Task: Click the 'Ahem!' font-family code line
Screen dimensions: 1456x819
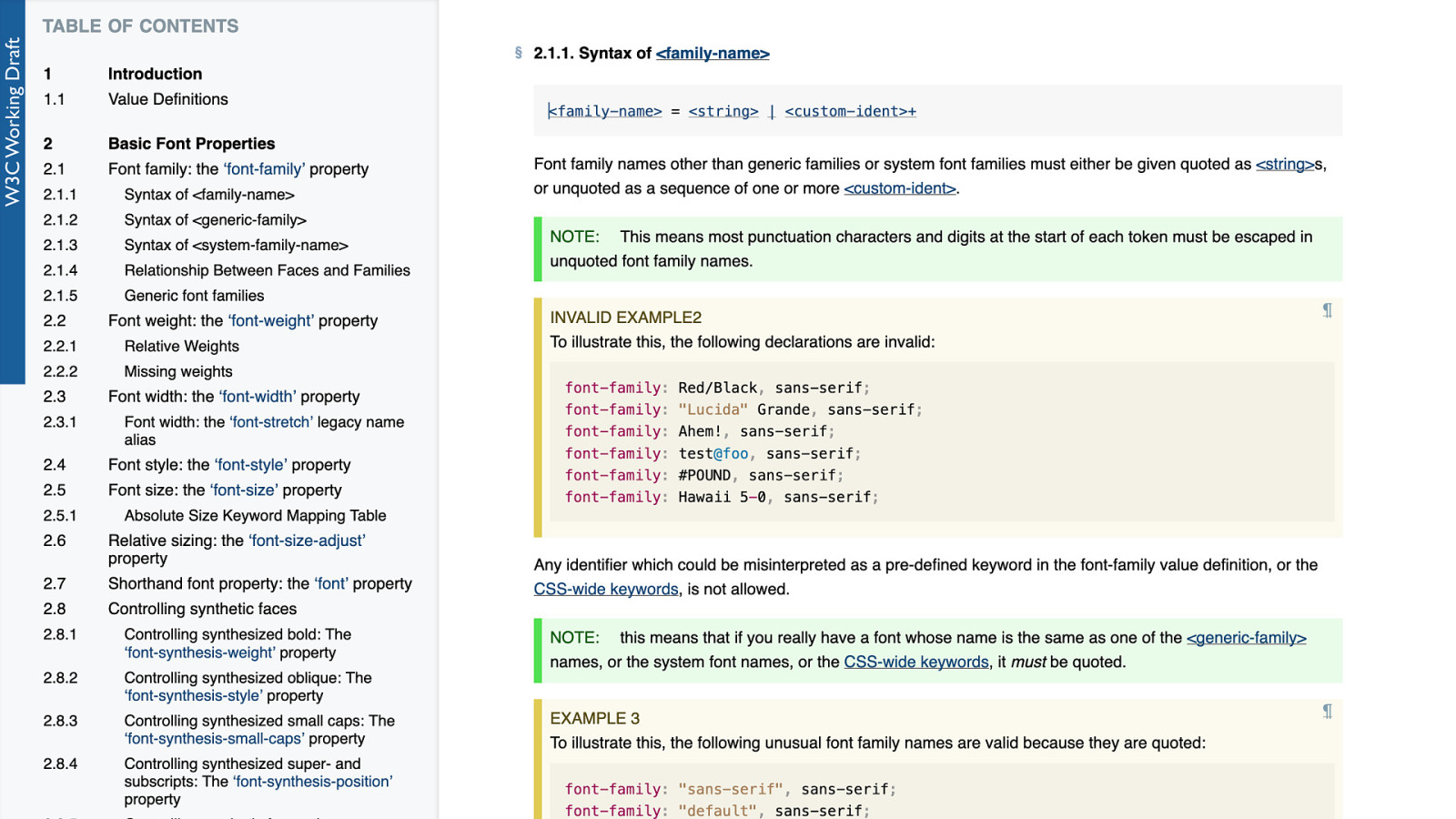Action: tap(701, 431)
